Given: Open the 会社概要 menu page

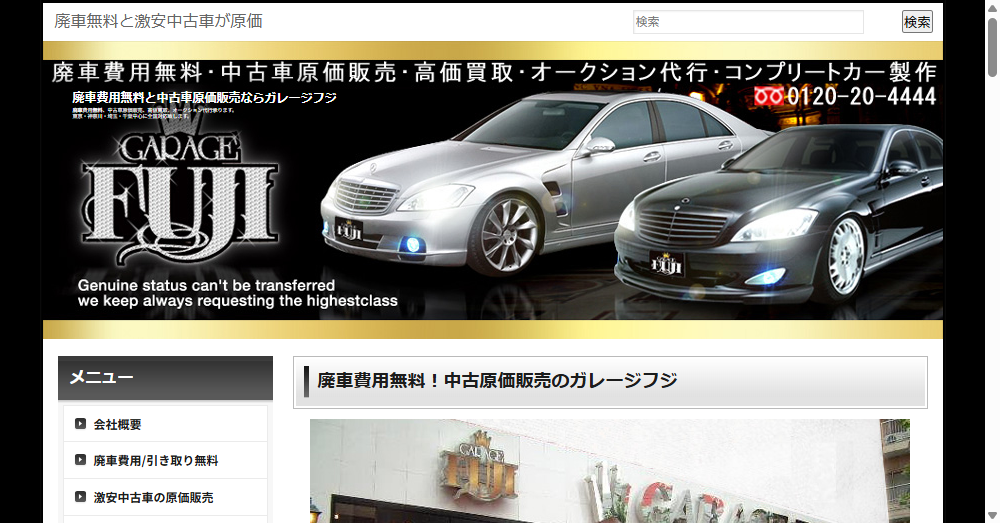Looking at the screenshot, I should pos(117,424).
